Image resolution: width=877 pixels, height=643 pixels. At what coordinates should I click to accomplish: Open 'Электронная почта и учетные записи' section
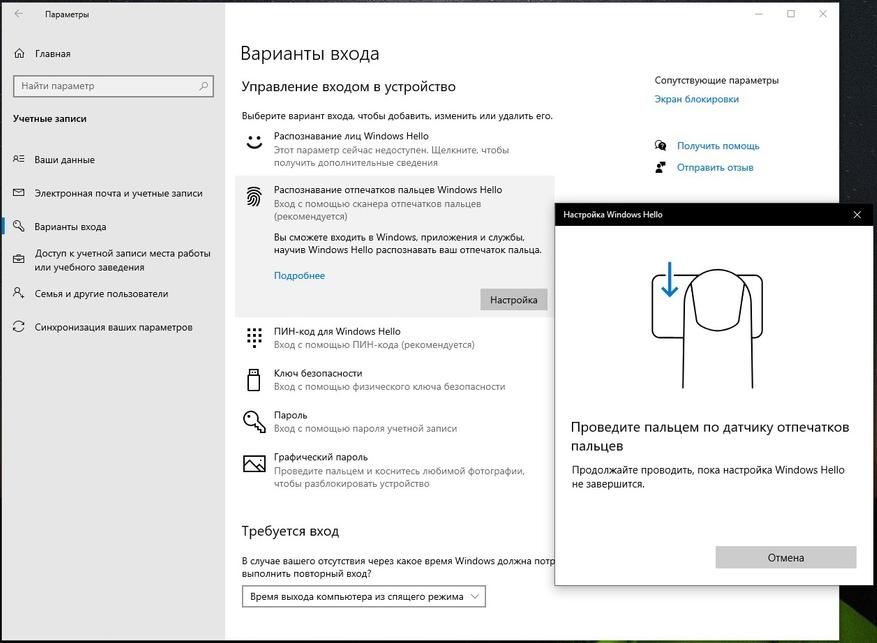118,193
